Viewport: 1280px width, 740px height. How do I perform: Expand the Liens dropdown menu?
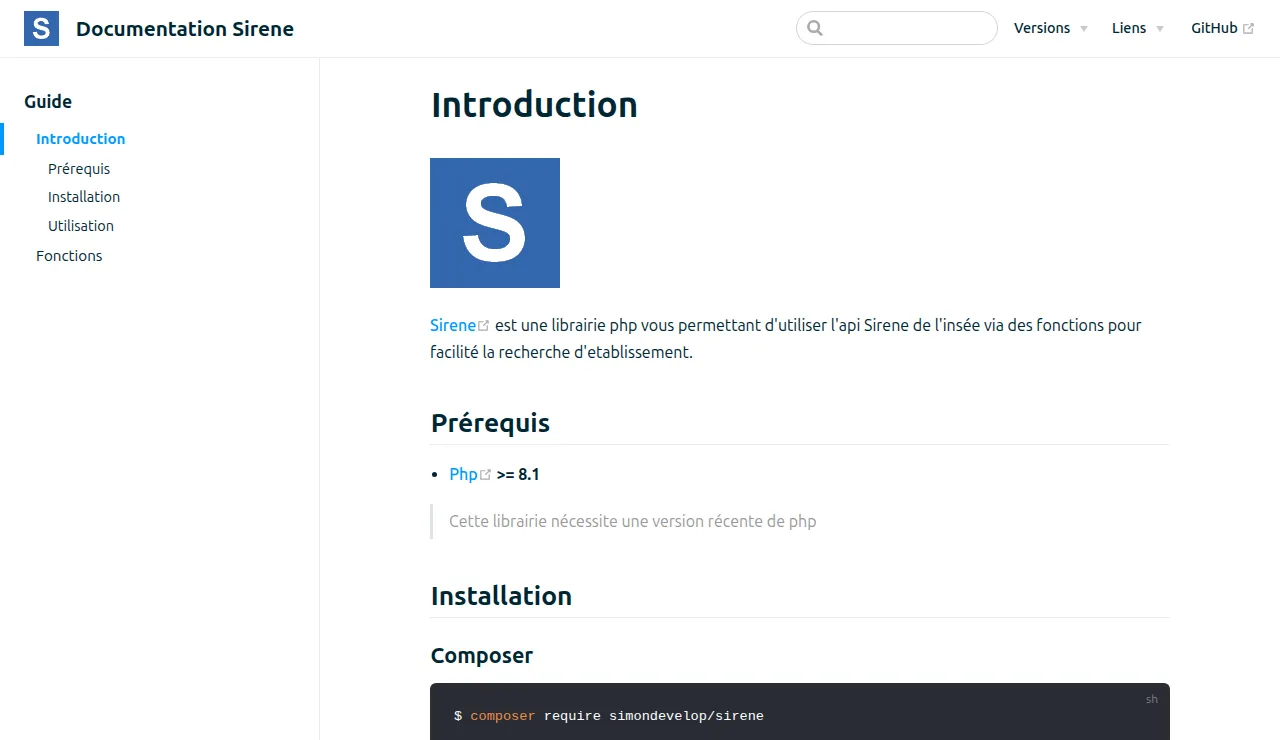click(1138, 28)
